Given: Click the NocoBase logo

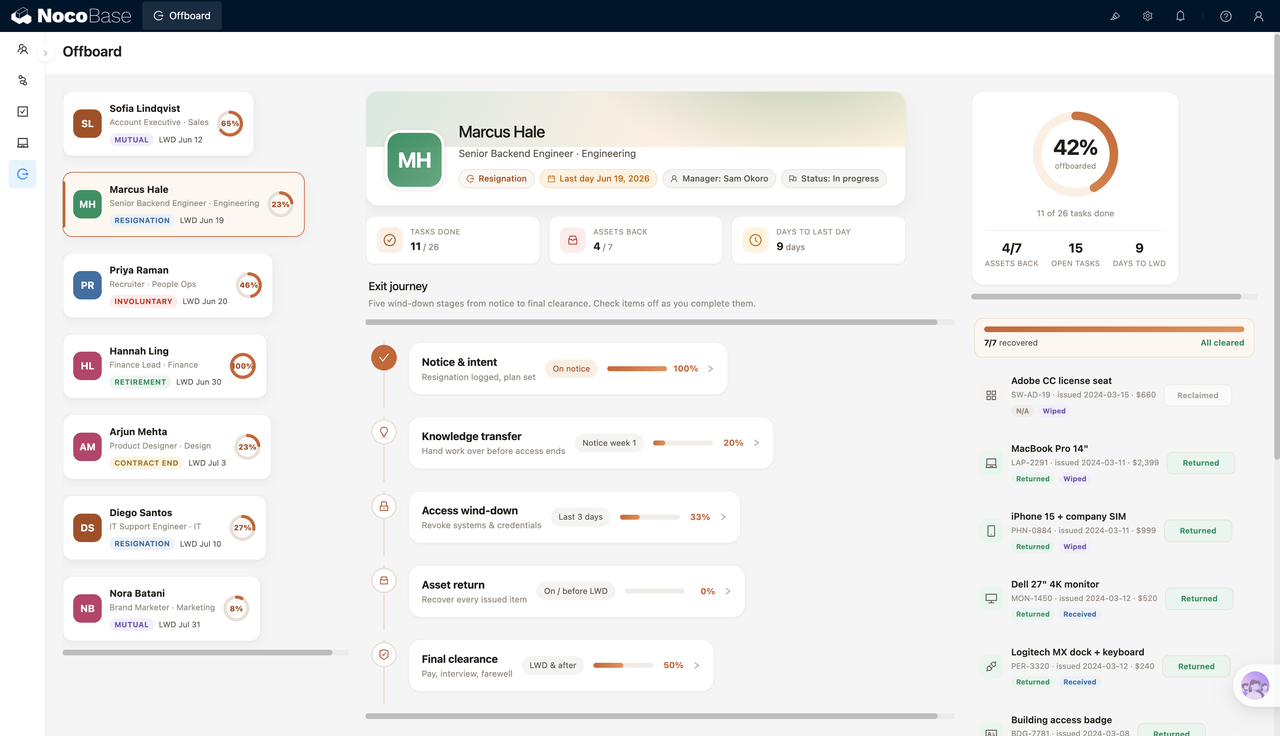Looking at the screenshot, I should coord(72,16).
